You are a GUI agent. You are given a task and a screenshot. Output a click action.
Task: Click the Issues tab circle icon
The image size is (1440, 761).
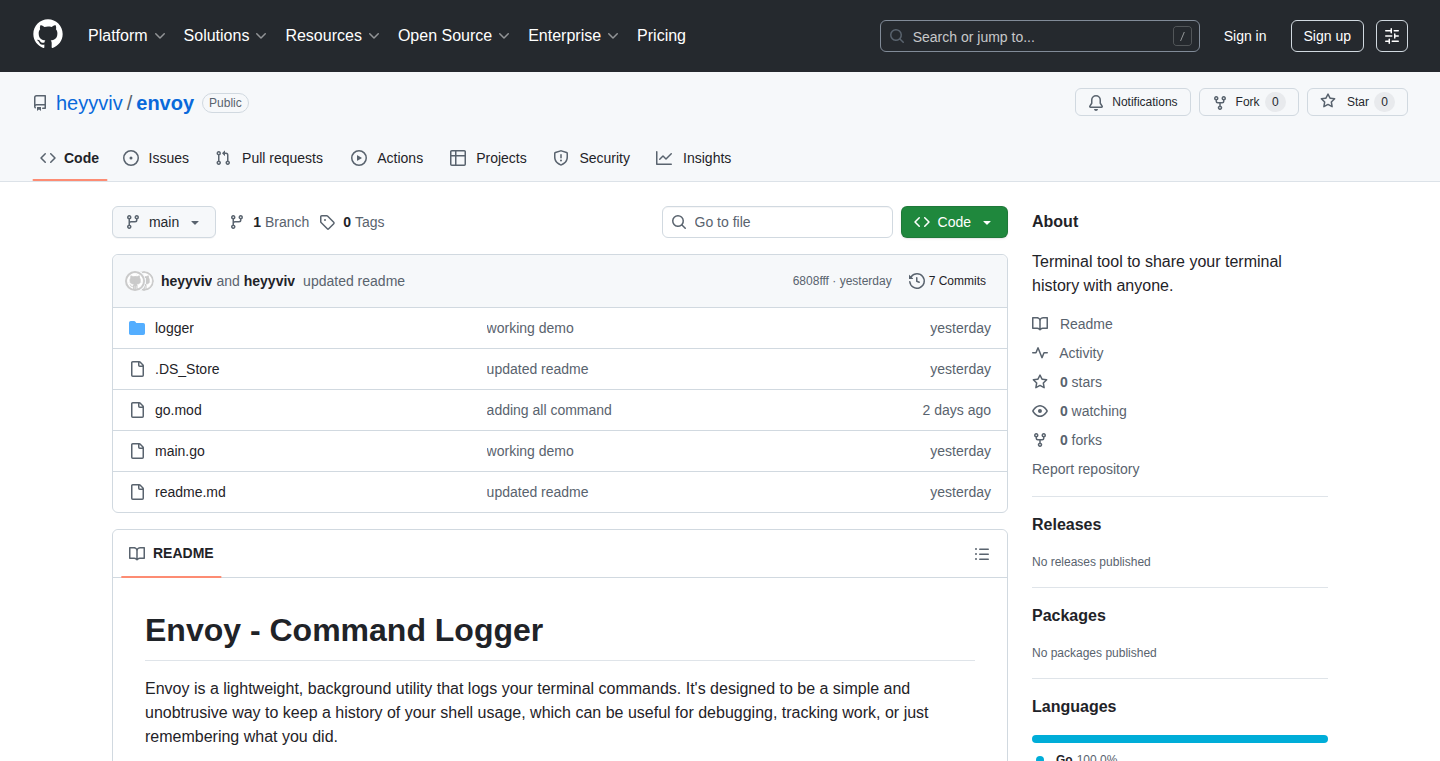click(x=131, y=158)
